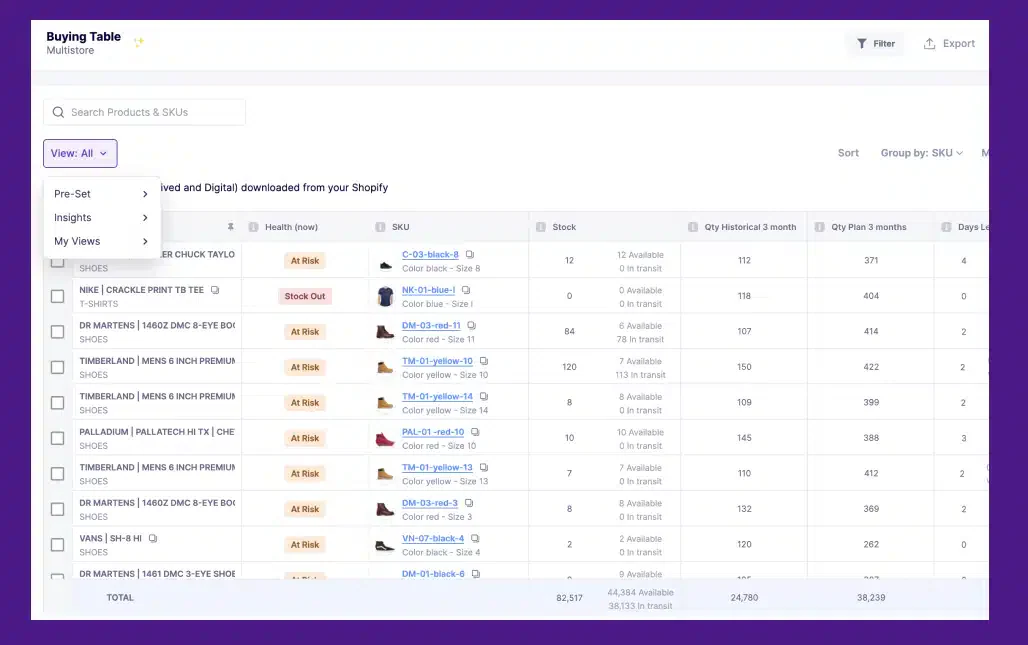
Task: Click the Filter button
Action: 875,43
